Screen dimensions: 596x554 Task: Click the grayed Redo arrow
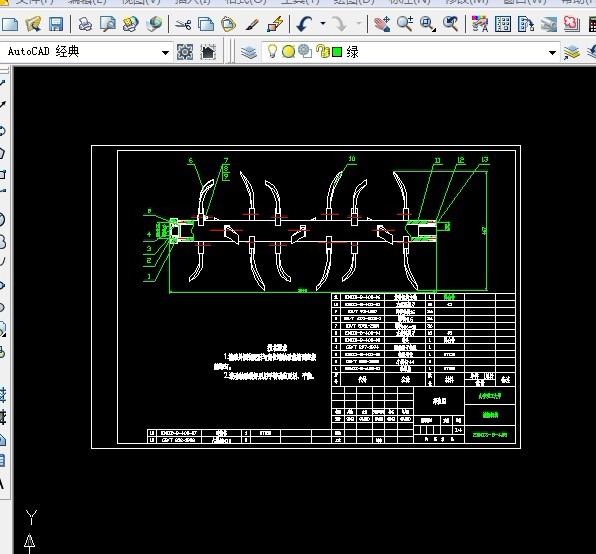339,24
